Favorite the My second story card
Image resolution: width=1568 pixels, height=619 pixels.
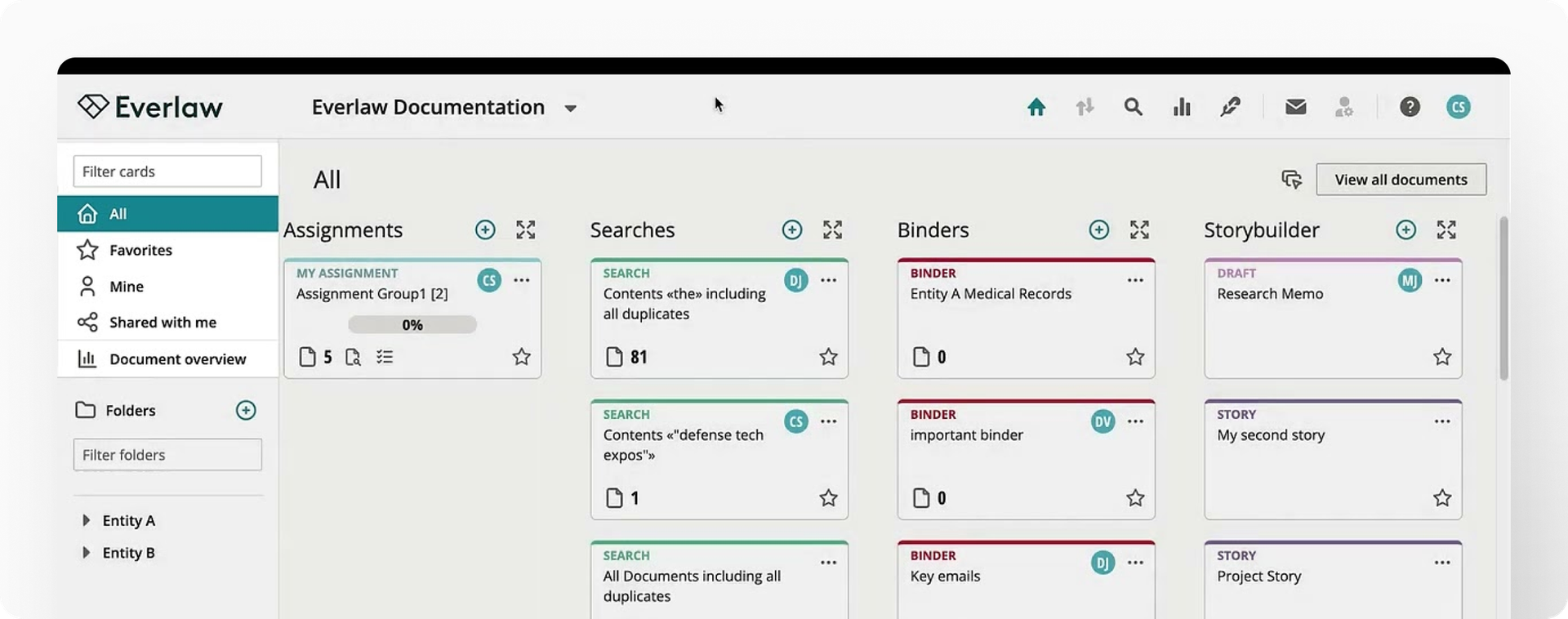(x=1442, y=498)
